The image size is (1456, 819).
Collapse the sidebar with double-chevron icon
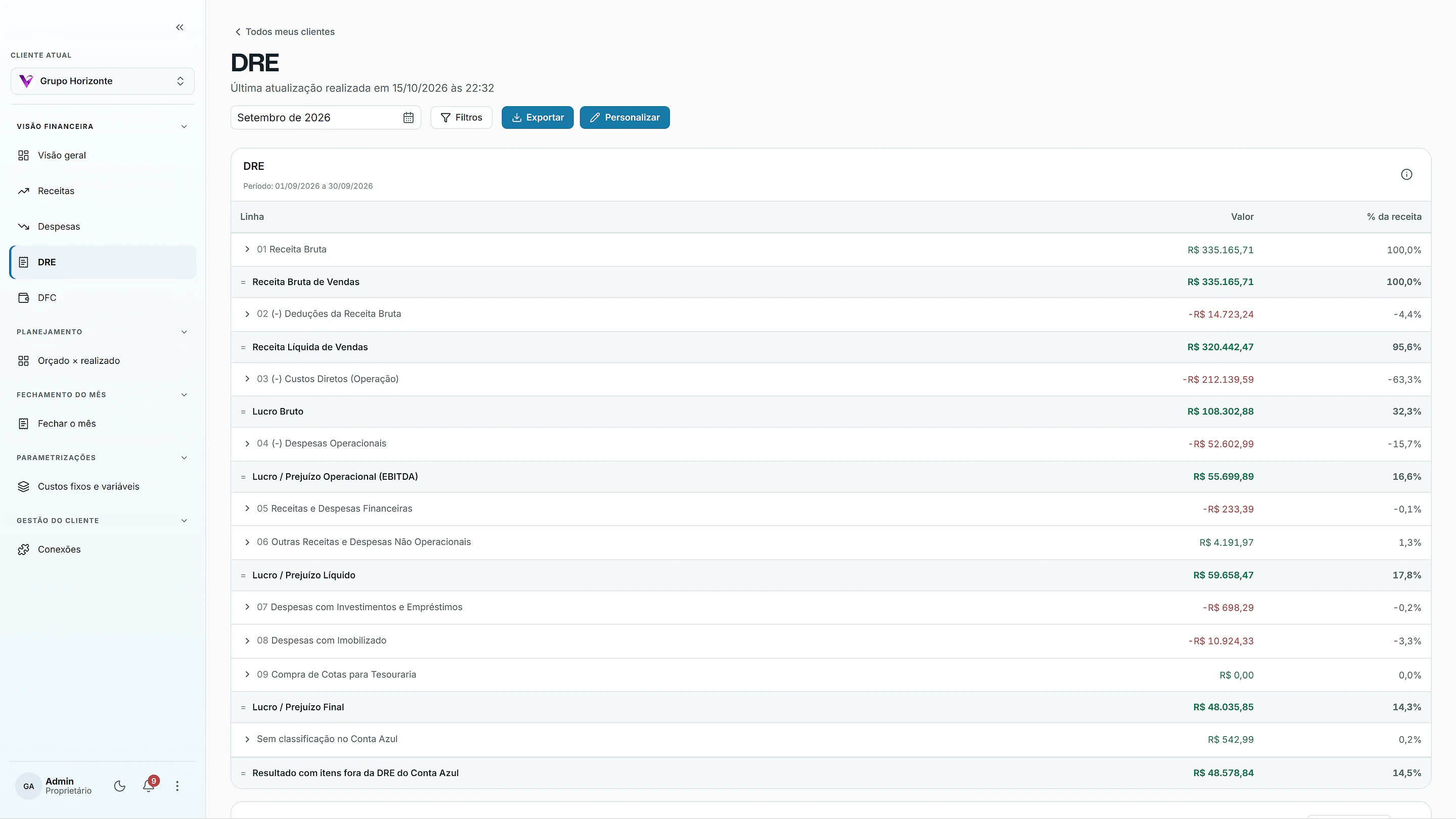[x=180, y=27]
